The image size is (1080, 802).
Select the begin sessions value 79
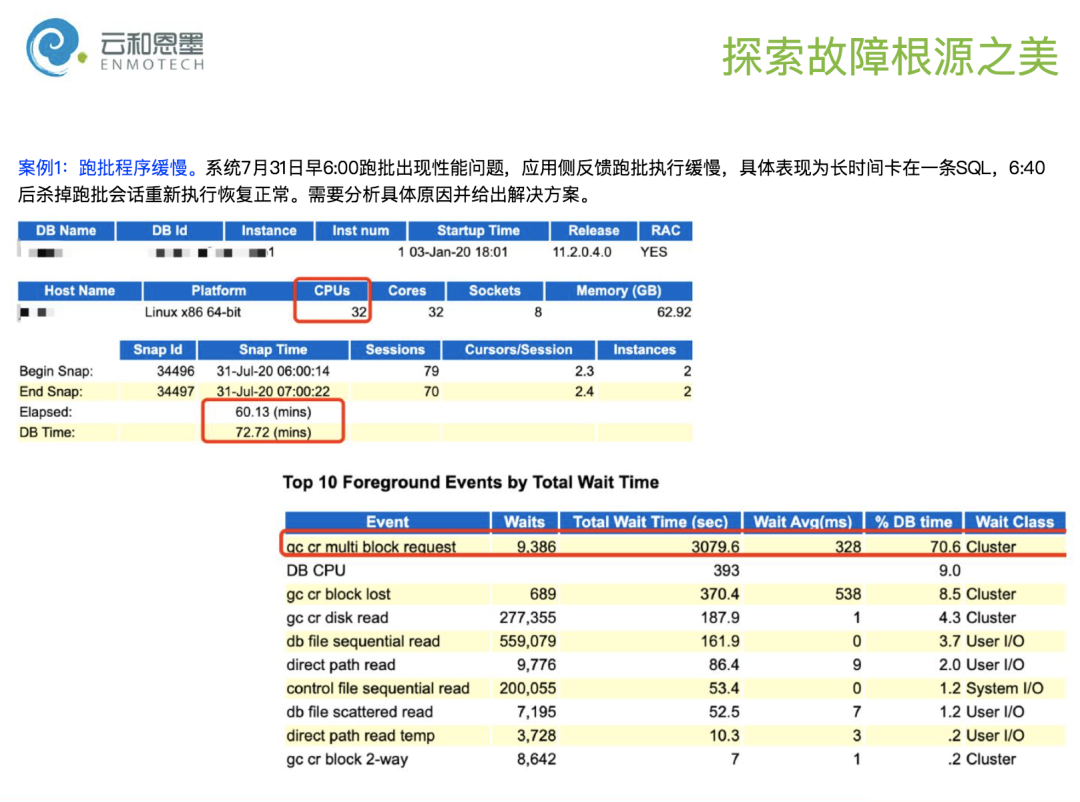431,371
